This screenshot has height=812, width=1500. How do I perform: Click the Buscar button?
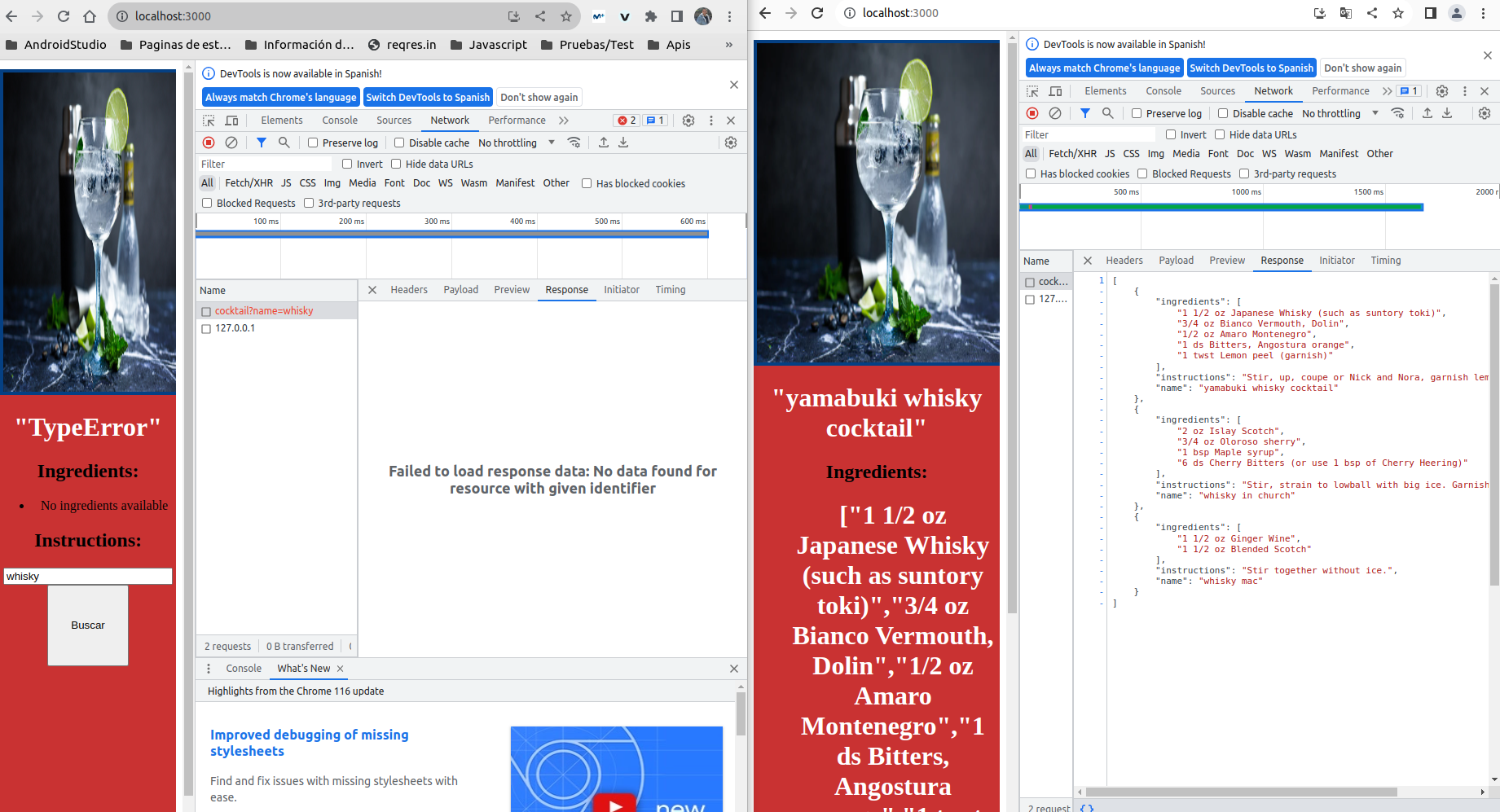[88, 625]
